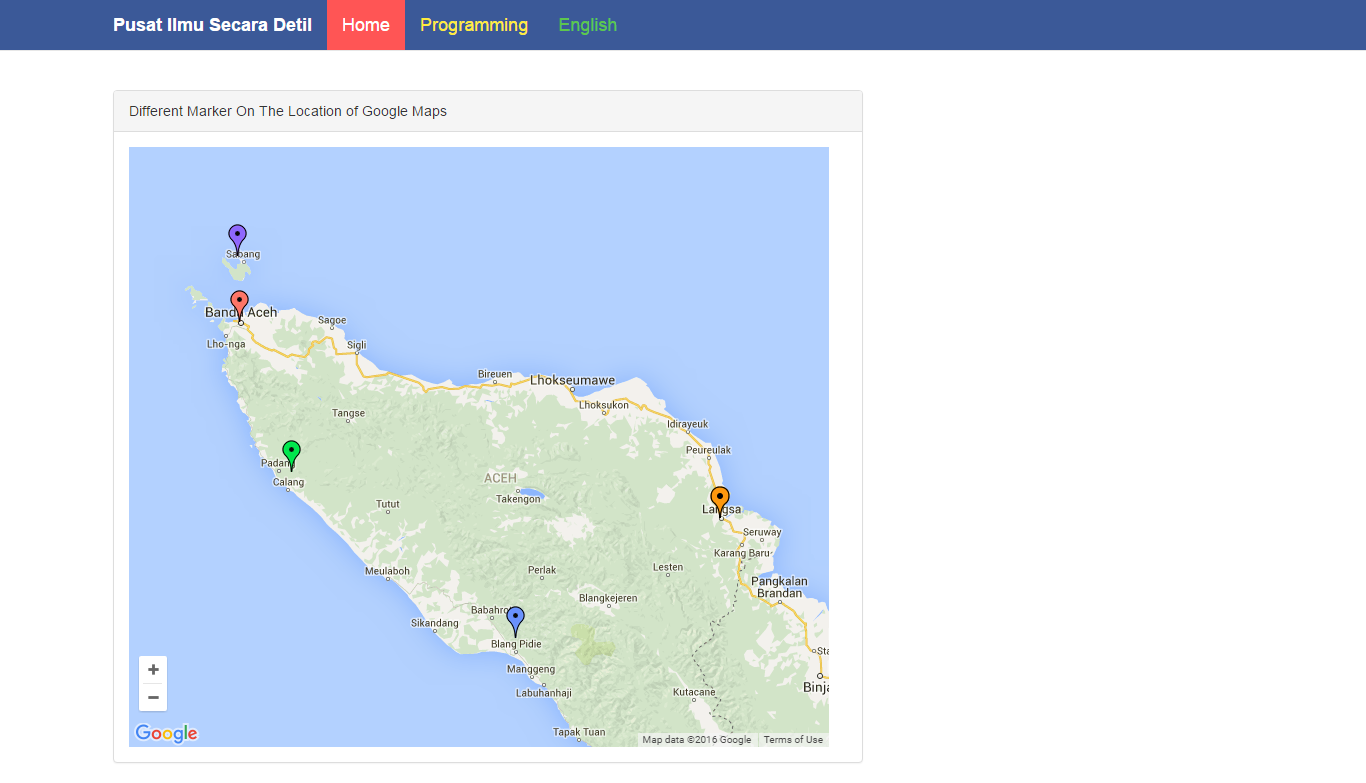Open the Home navigation tab
Viewport: 1366px width, 783px height.
365,24
